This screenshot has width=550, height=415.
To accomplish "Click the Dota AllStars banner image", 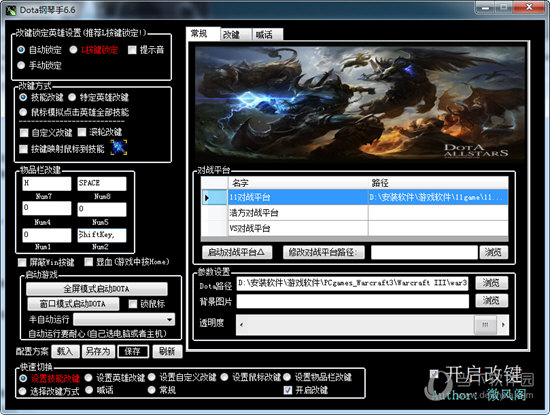I will point(360,105).
